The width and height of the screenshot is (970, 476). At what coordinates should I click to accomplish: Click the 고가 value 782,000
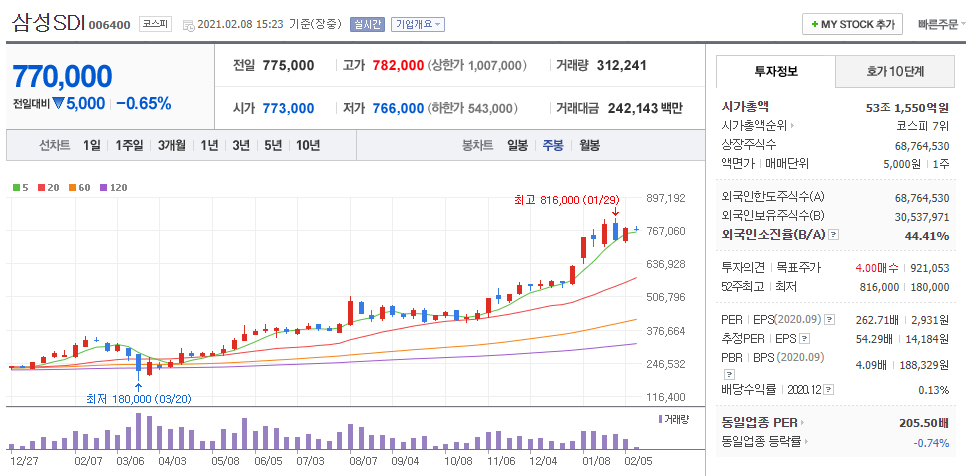pyautogui.click(x=398, y=65)
